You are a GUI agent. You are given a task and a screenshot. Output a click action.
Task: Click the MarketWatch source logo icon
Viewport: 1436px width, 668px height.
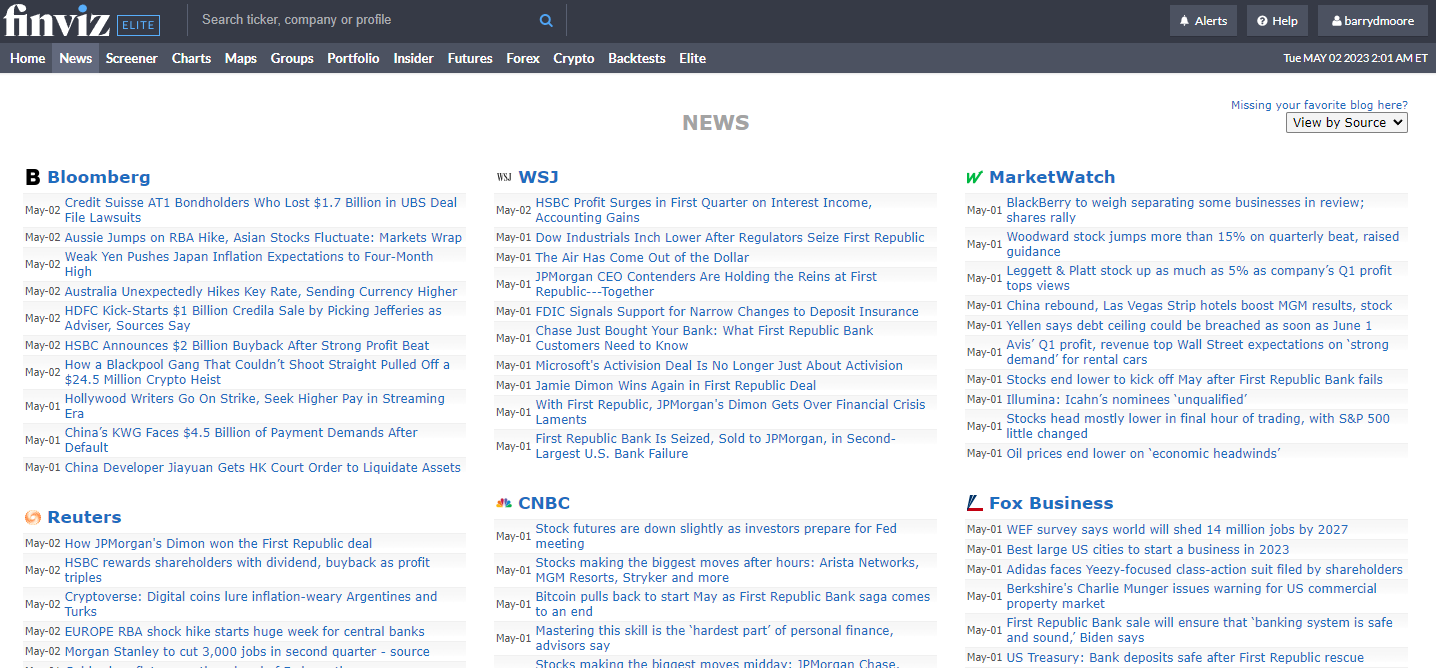pyautogui.click(x=975, y=178)
